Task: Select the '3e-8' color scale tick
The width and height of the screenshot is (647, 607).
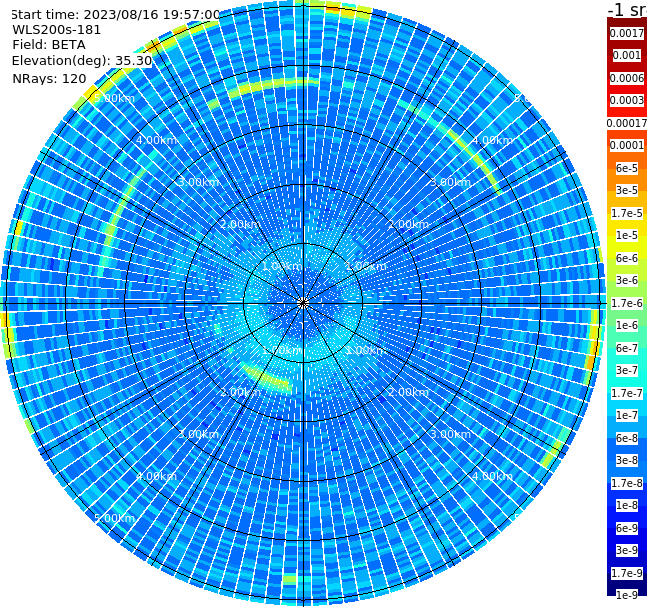Action: tap(627, 460)
